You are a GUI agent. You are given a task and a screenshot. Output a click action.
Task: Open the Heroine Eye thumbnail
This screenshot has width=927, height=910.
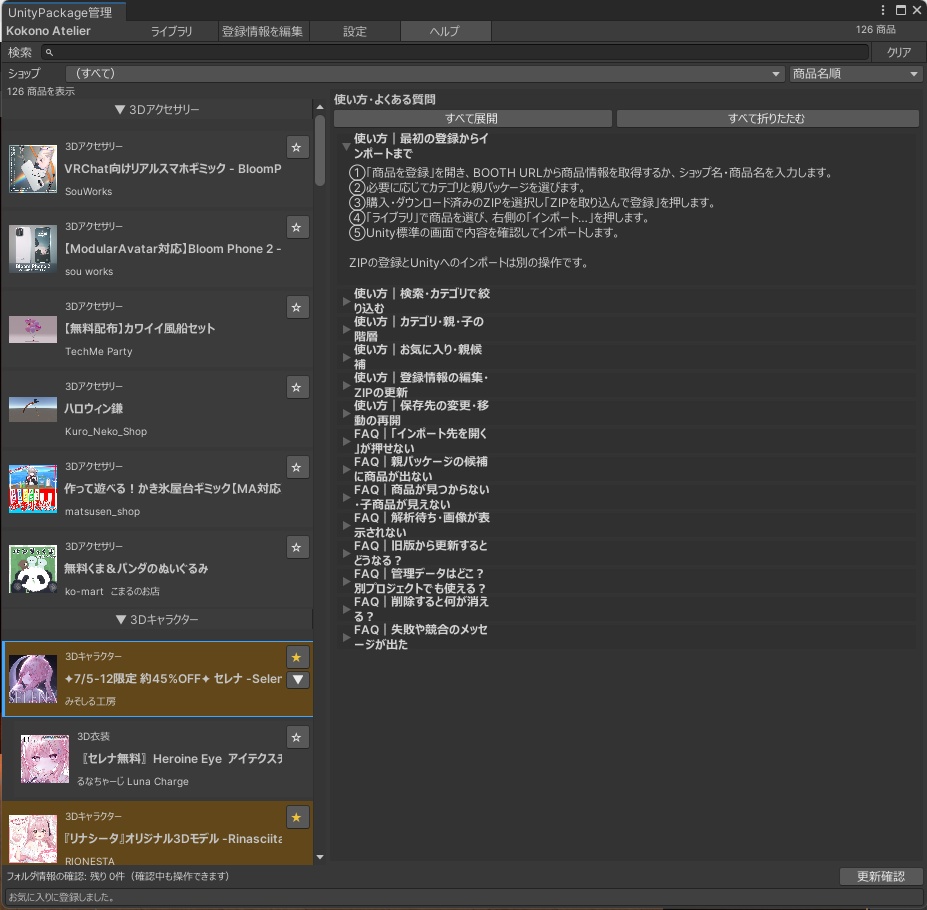click(45, 759)
